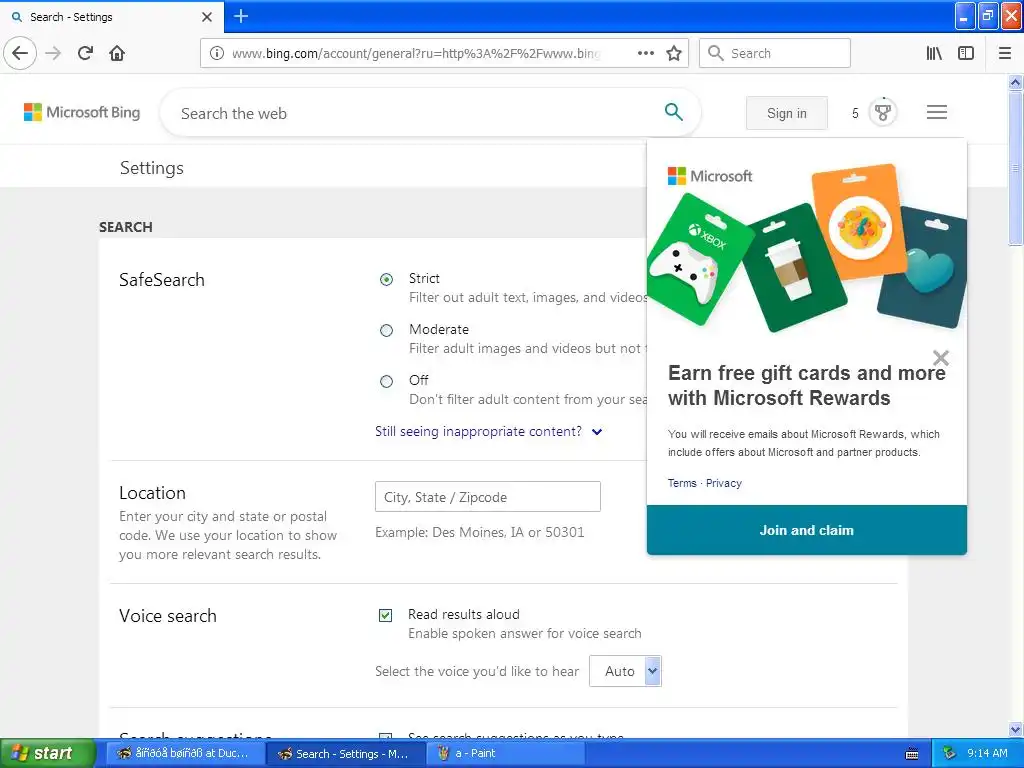Click the 9:14 AM clock
1024x768 pixels.
click(x=987, y=754)
